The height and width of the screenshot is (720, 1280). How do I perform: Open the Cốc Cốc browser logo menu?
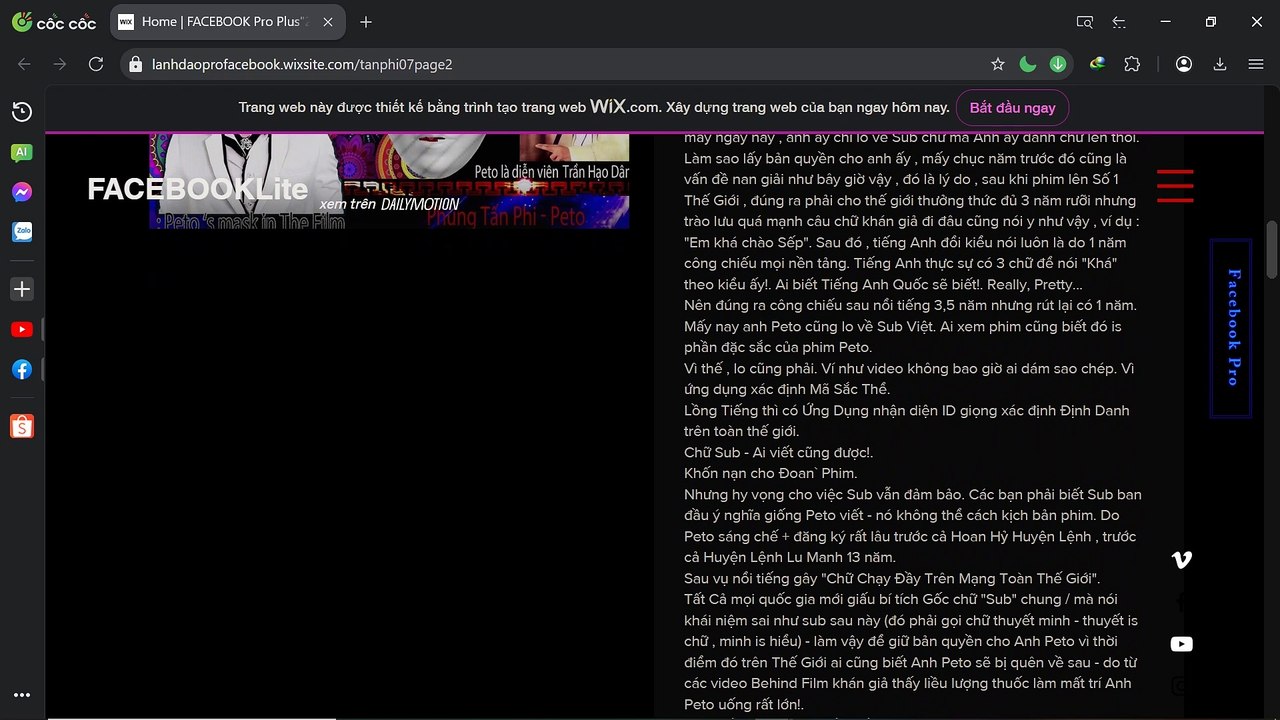click(x=54, y=21)
